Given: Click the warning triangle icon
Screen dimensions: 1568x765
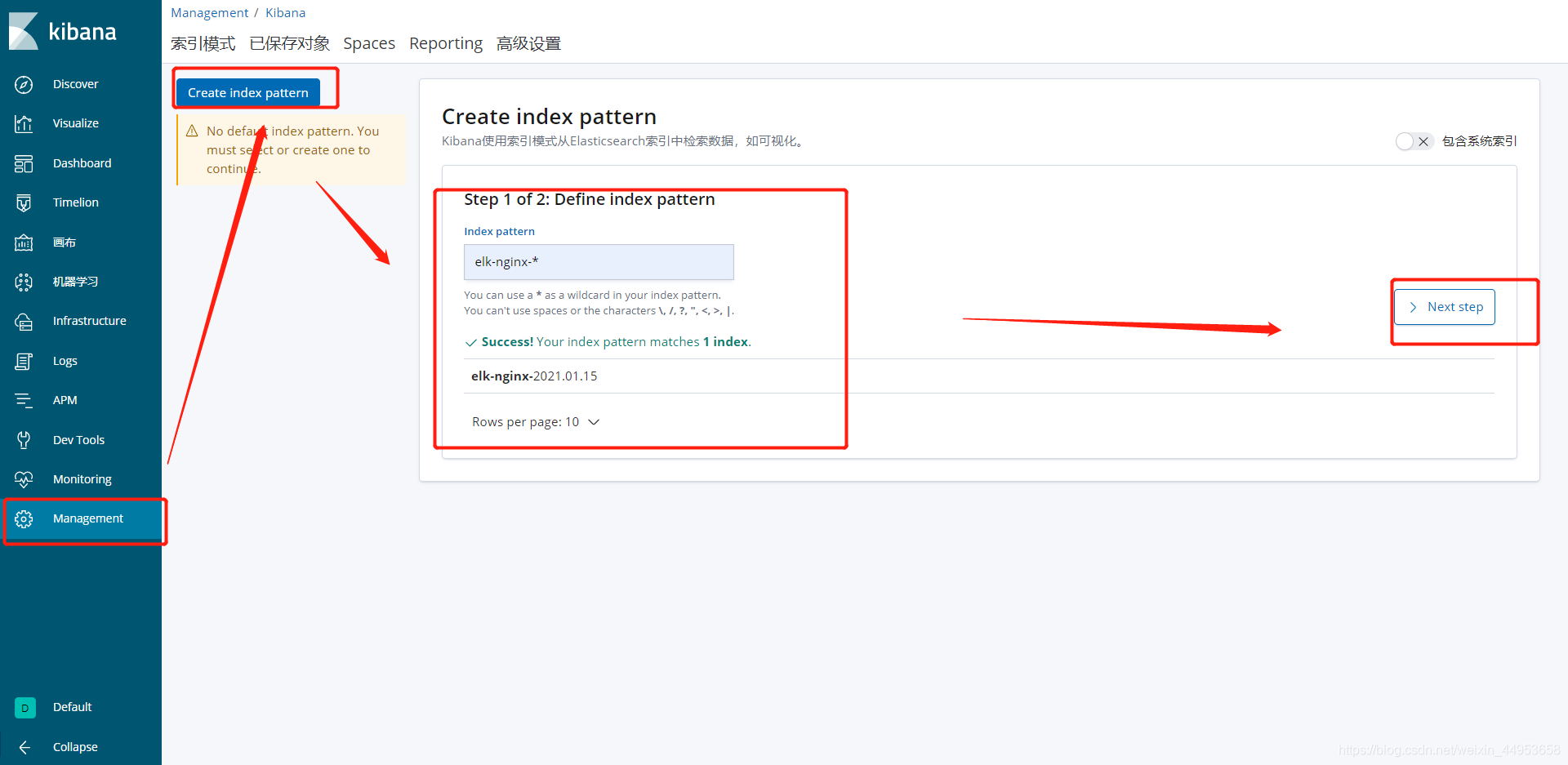Looking at the screenshot, I should pos(192,131).
